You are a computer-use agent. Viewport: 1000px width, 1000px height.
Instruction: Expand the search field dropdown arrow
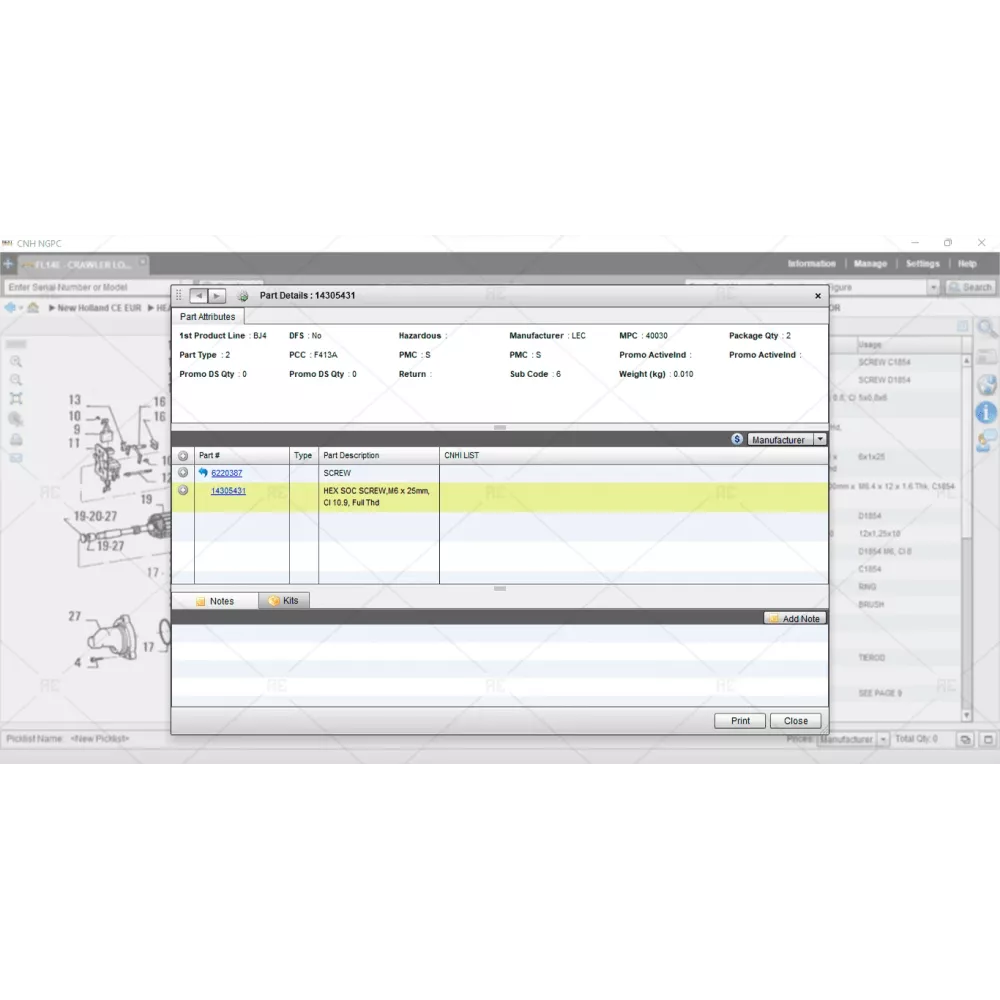(x=934, y=287)
